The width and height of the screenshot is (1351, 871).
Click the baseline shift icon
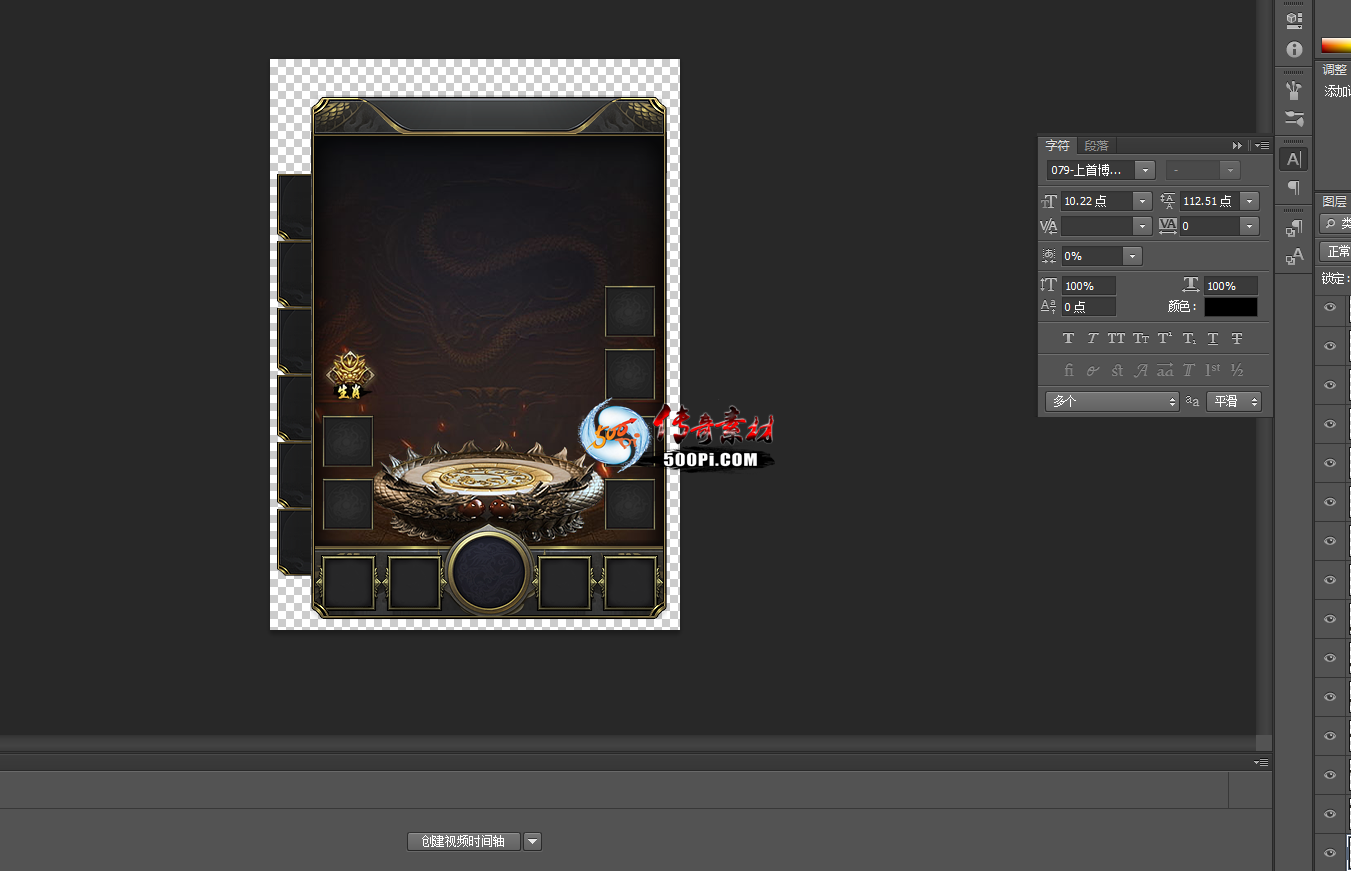point(1049,307)
